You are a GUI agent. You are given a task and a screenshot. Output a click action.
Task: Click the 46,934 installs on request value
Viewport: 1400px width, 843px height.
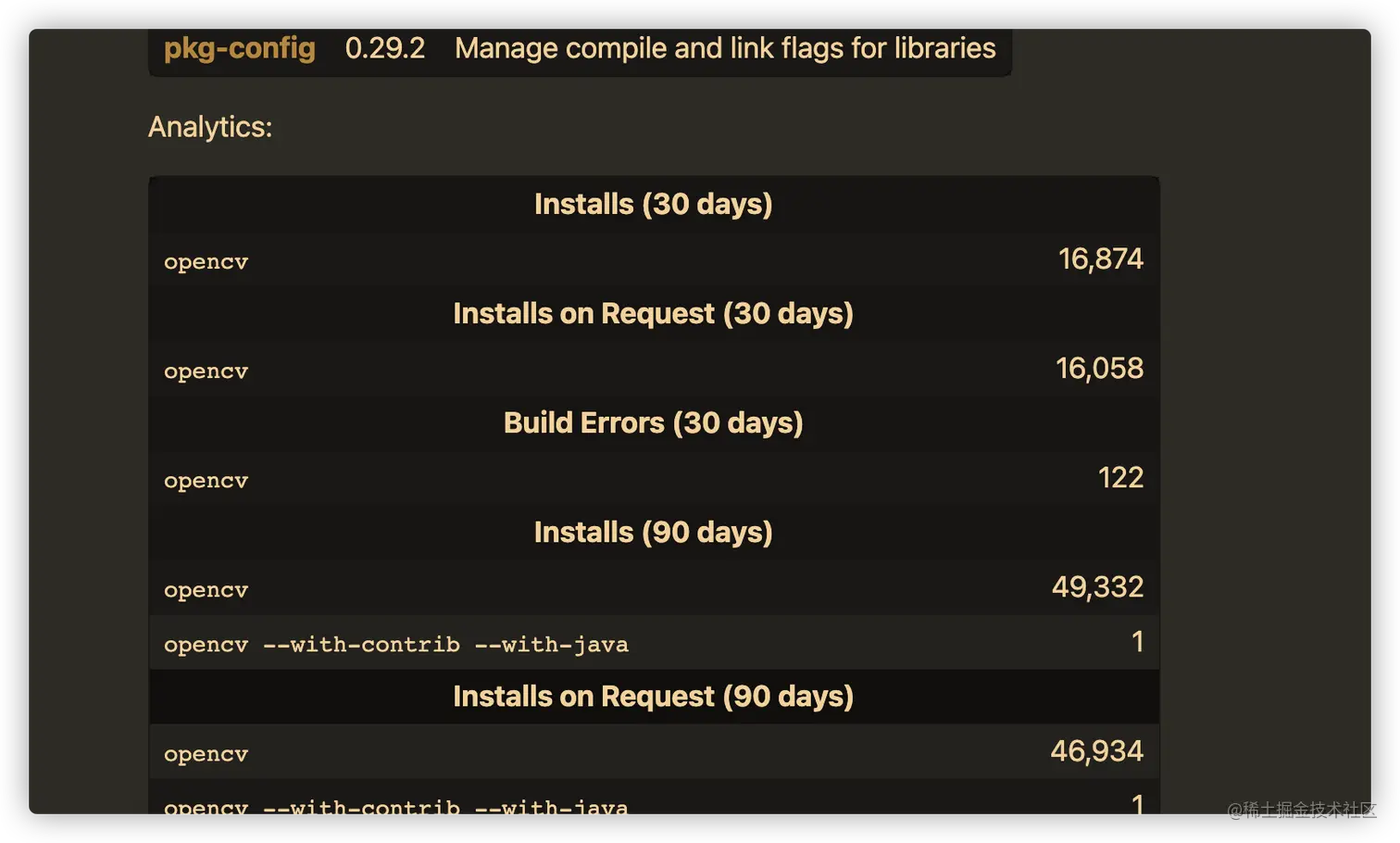[x=1096, y=751]
